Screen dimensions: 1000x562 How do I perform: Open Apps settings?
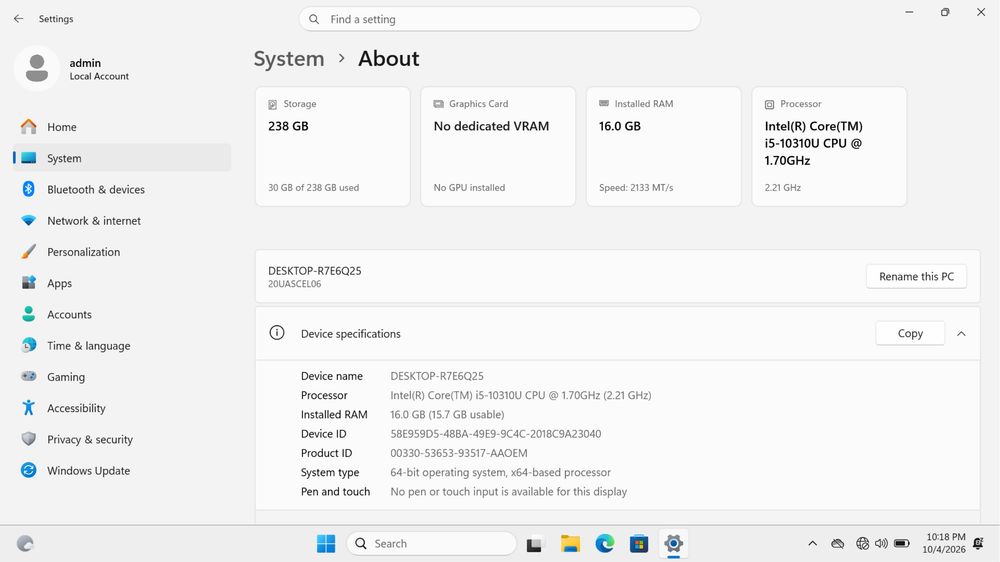tap(122, 283)
